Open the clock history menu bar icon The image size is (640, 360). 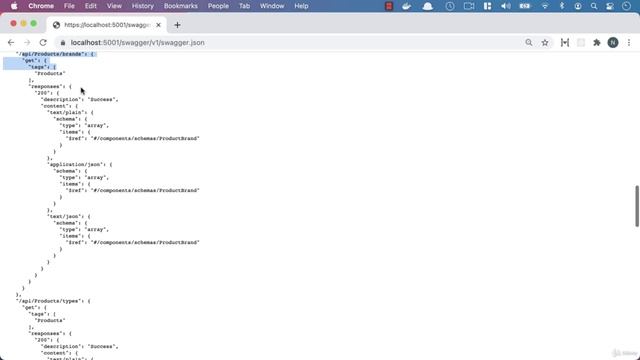point(450,6)
